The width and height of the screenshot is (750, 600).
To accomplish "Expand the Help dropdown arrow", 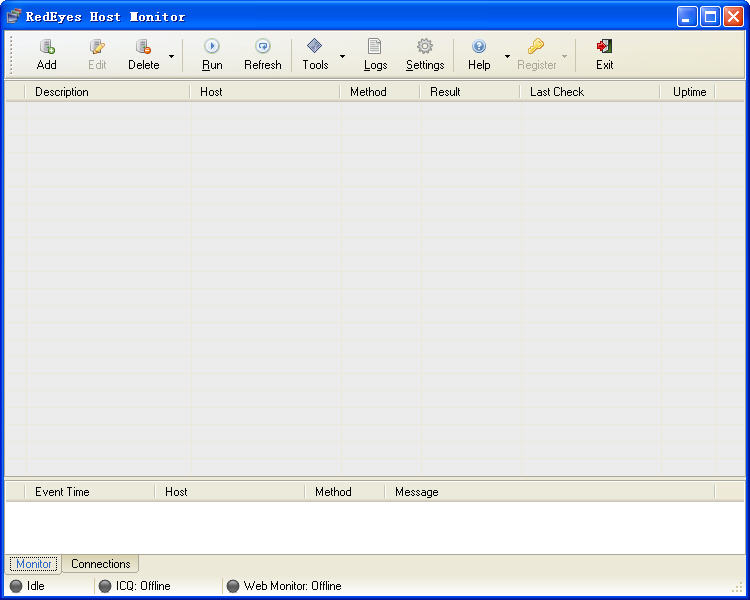I will click(507, 56).
